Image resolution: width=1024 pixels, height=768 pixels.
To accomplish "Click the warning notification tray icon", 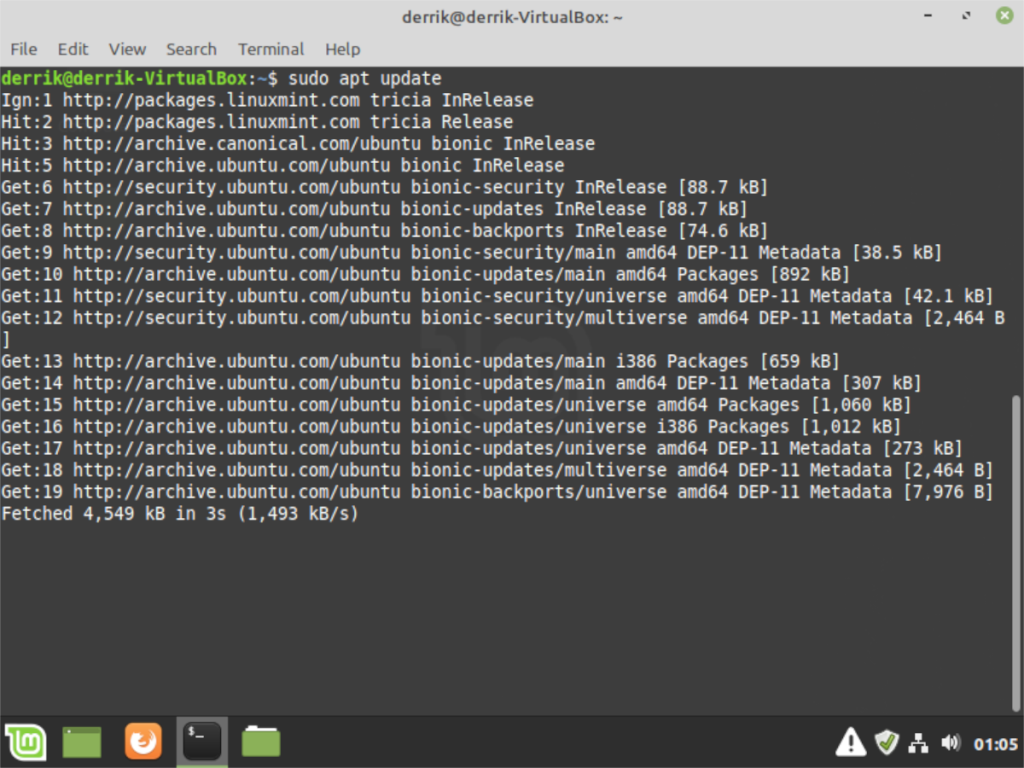I will click(x=850, y=742).
